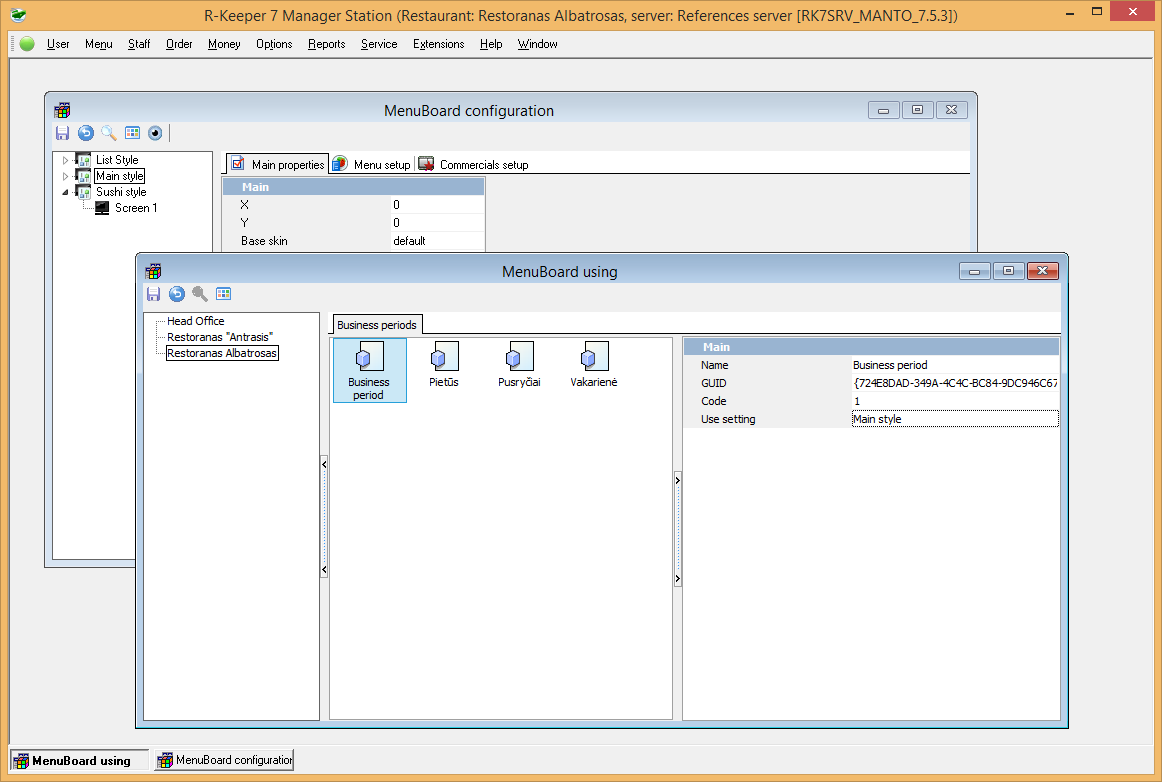Maximize the MenuBoard using window
The image size is (1162, 782).
tap(1008, 271)
